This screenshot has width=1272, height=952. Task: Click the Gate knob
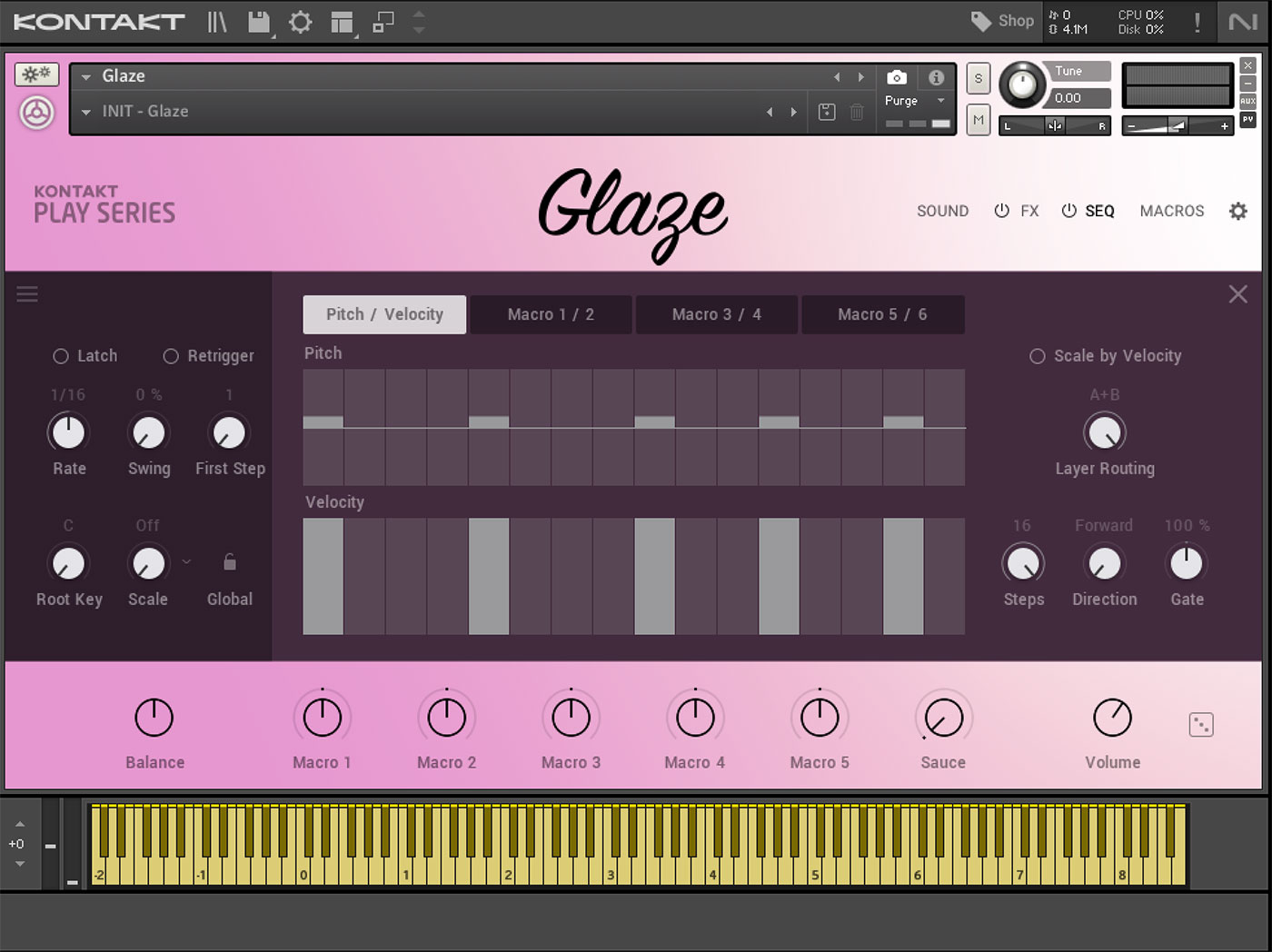click(1187, 563)
